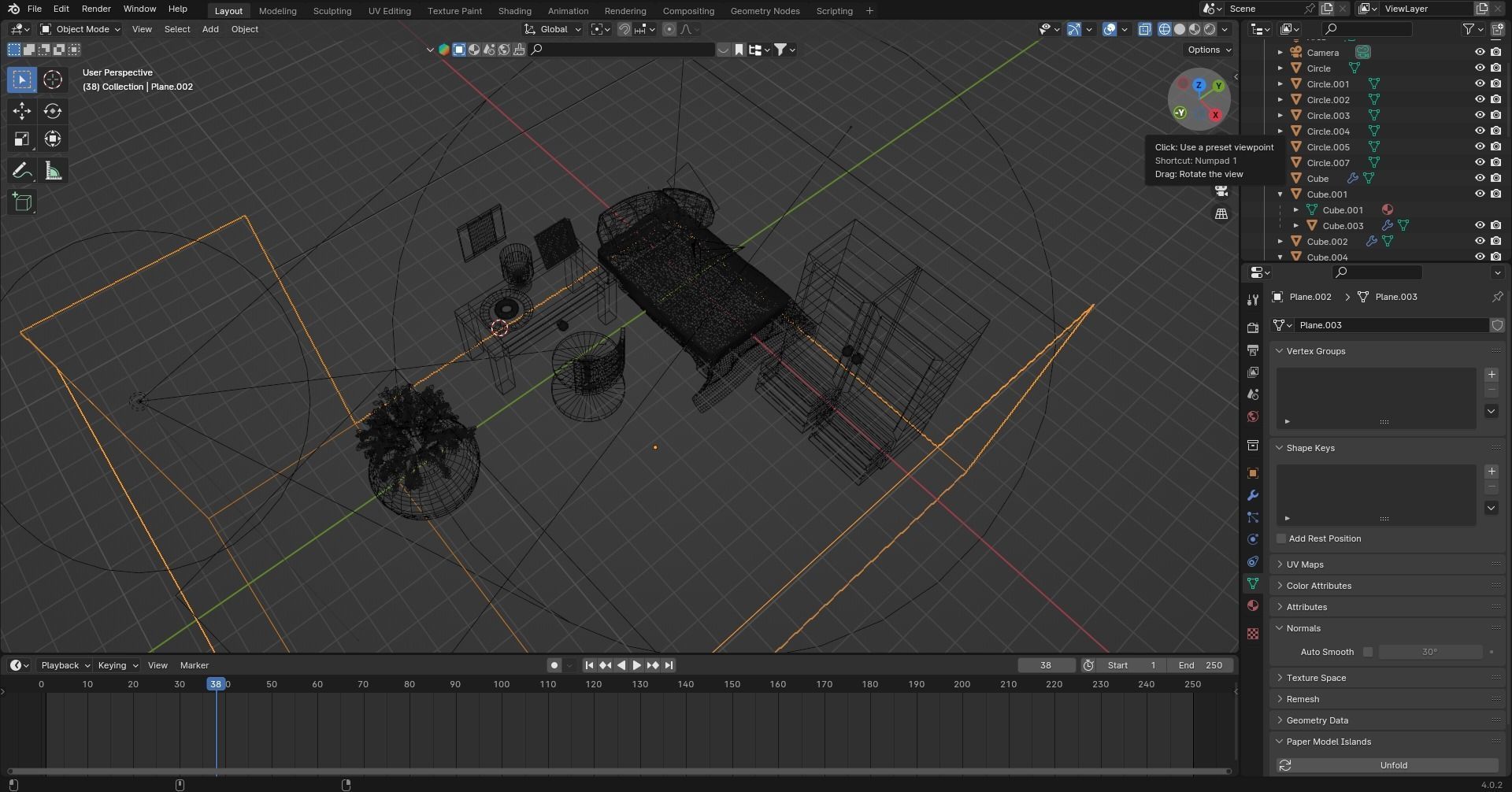Image resolution: width=1512 pixels, height=792 pixels.
Task: Expand the Geometry Data panel
Action: pos(1279,720)
